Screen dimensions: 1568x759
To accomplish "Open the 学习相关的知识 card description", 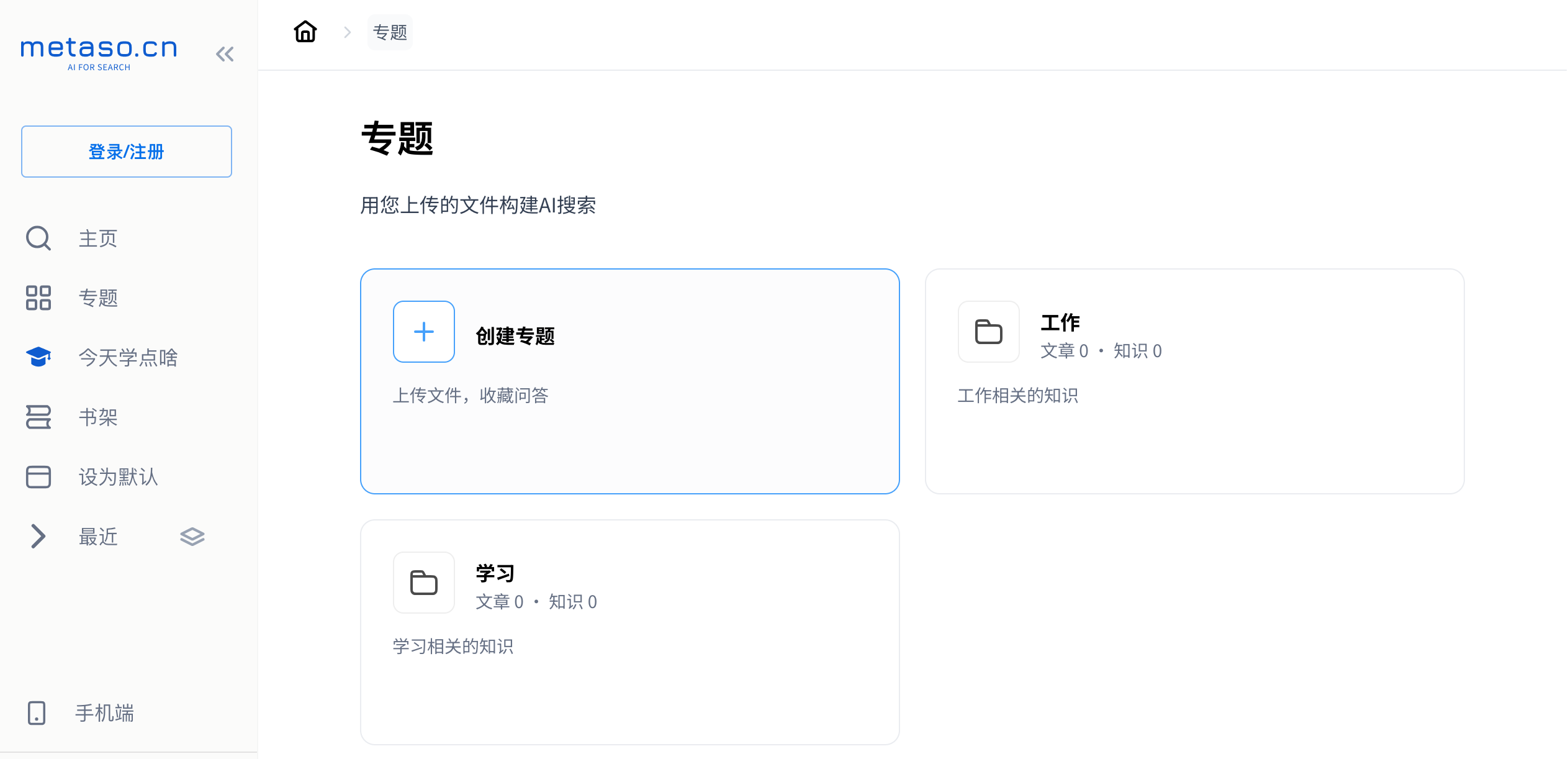I will [x=453, y=647].
